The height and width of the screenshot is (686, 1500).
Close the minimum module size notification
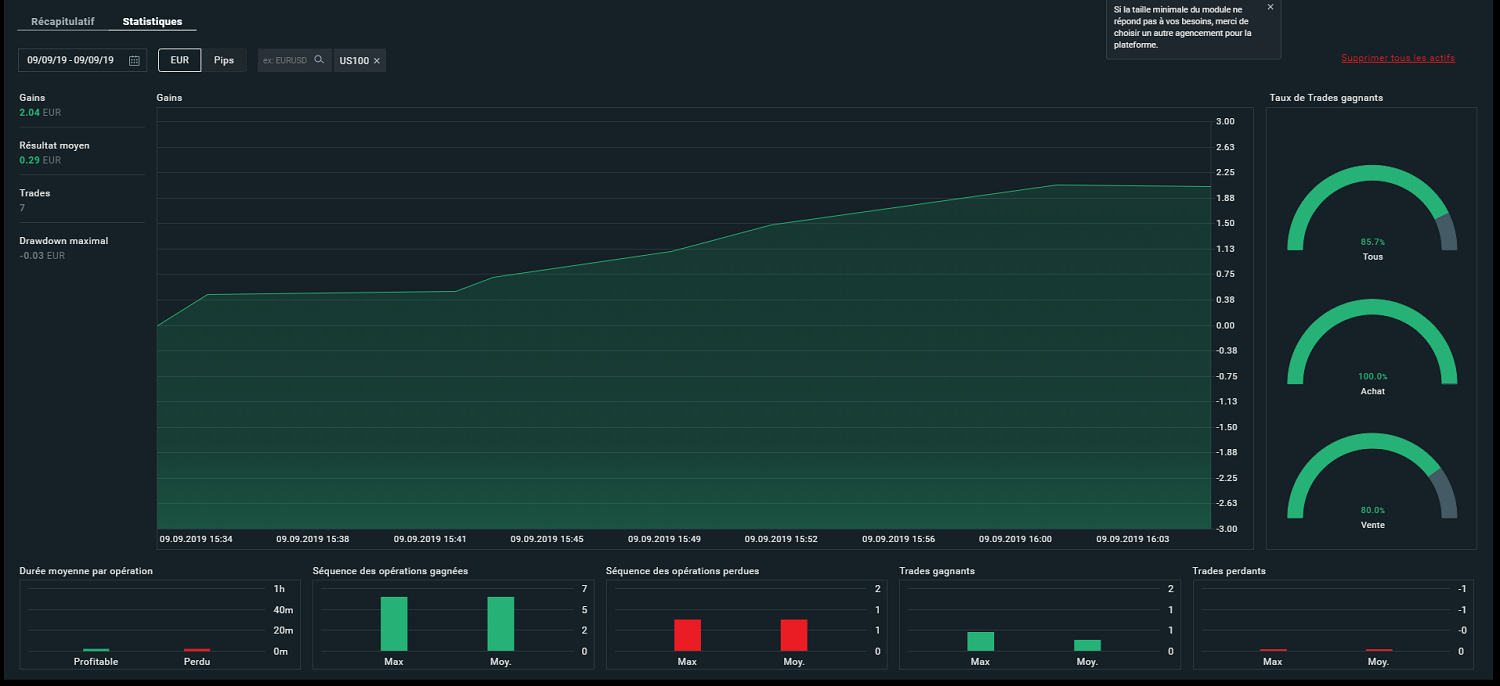[x=1270, y=7]
